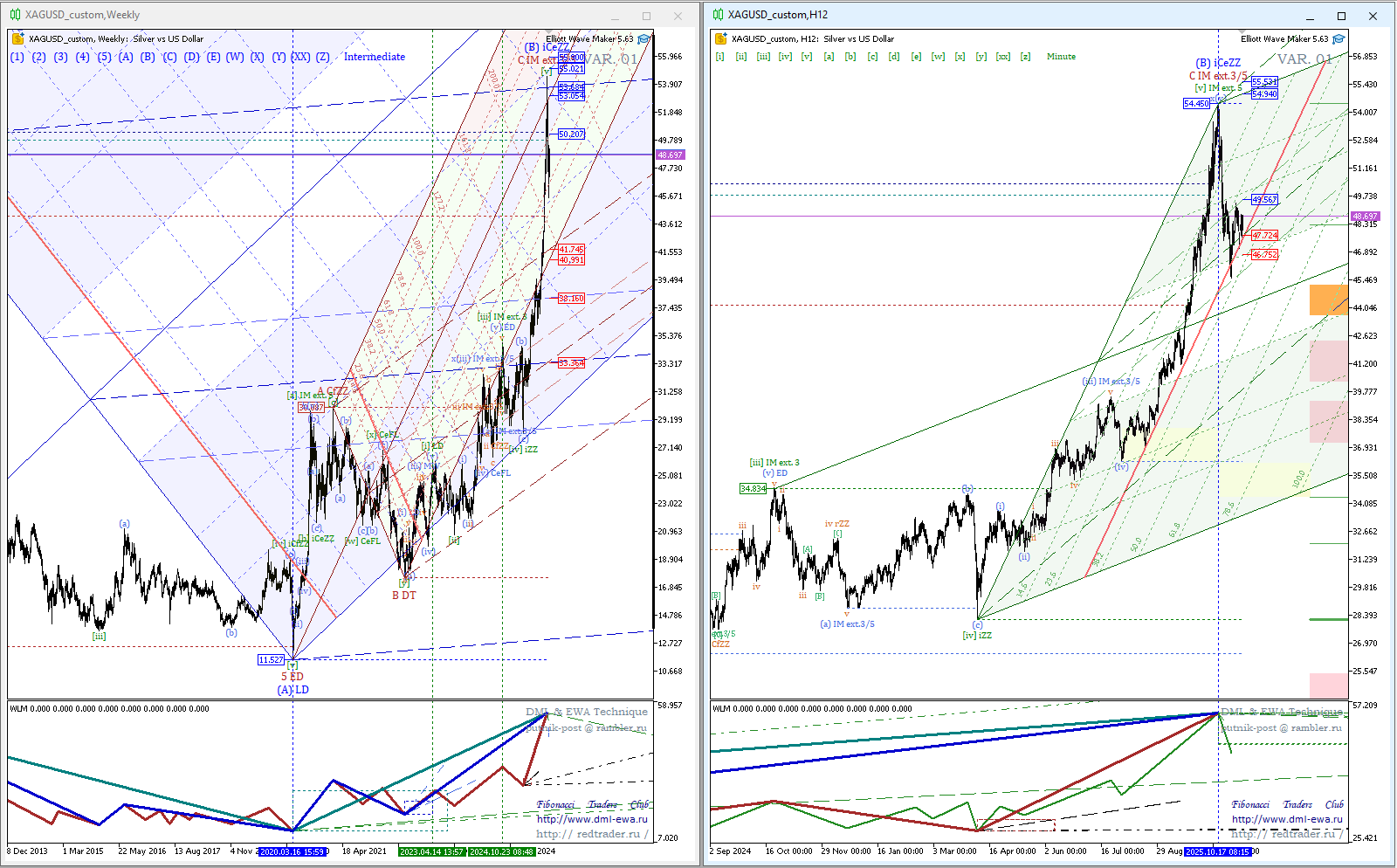Select the (A) wave label in Weekly chart
The height and width of the screenshot is (868, 1397).
126,57
